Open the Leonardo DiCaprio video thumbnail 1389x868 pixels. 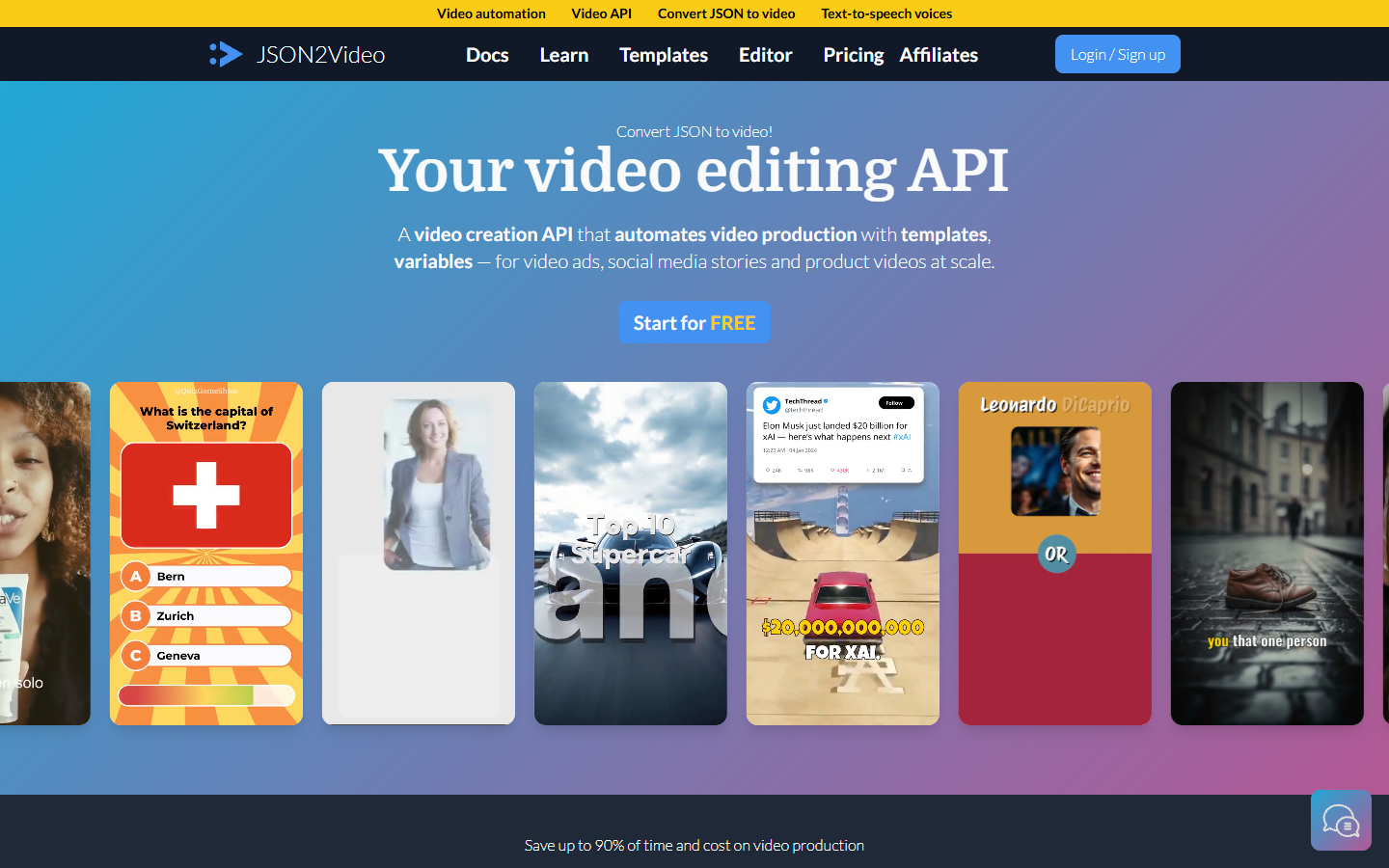coord(1055,554)
